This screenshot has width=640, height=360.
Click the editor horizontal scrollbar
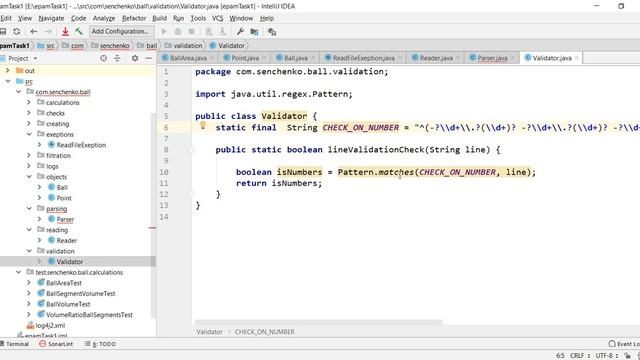coord(319,322)
